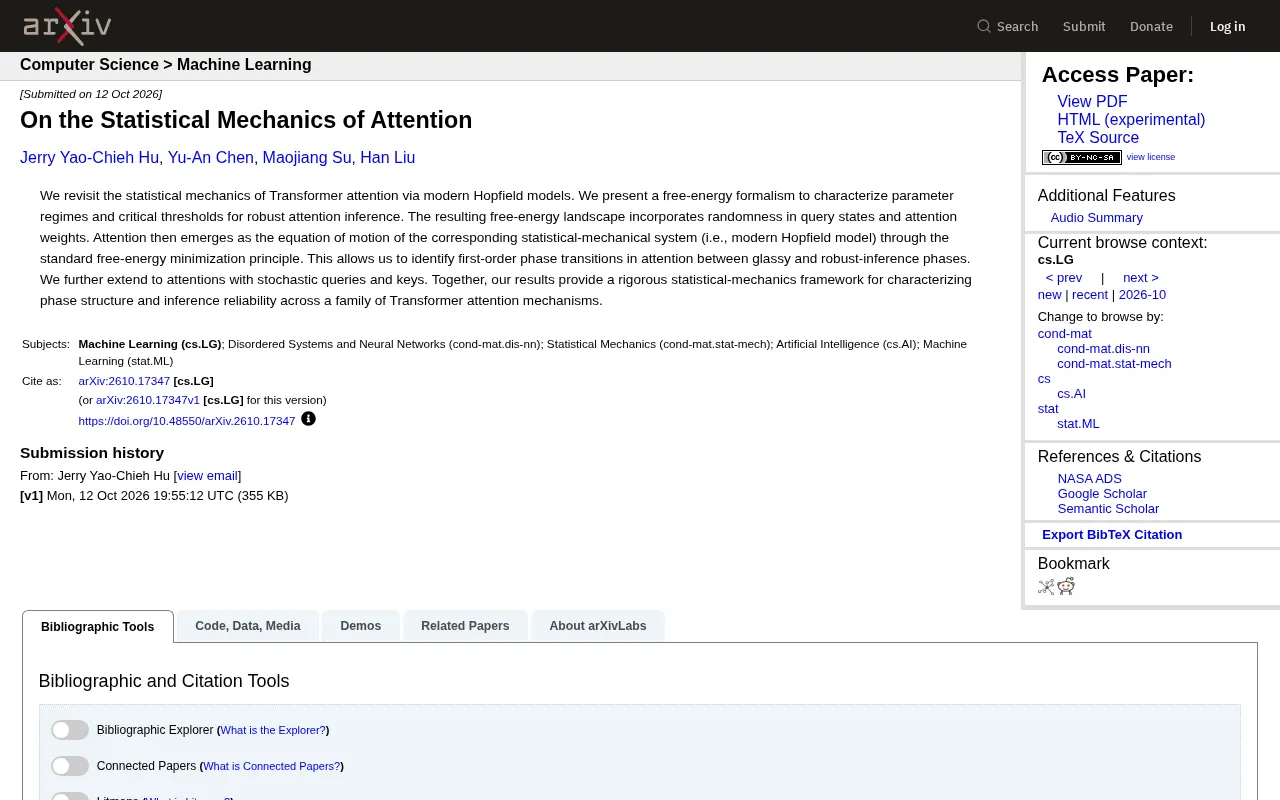The height and width of the screenshot is (800, 1280).
Task: Click Export BibTeX Citation
Action: coord(1112,535)
